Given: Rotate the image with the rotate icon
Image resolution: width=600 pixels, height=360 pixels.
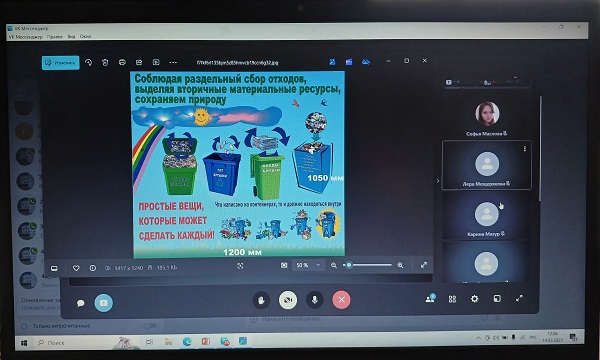Looking at the screenshot, I should [88, 62].
